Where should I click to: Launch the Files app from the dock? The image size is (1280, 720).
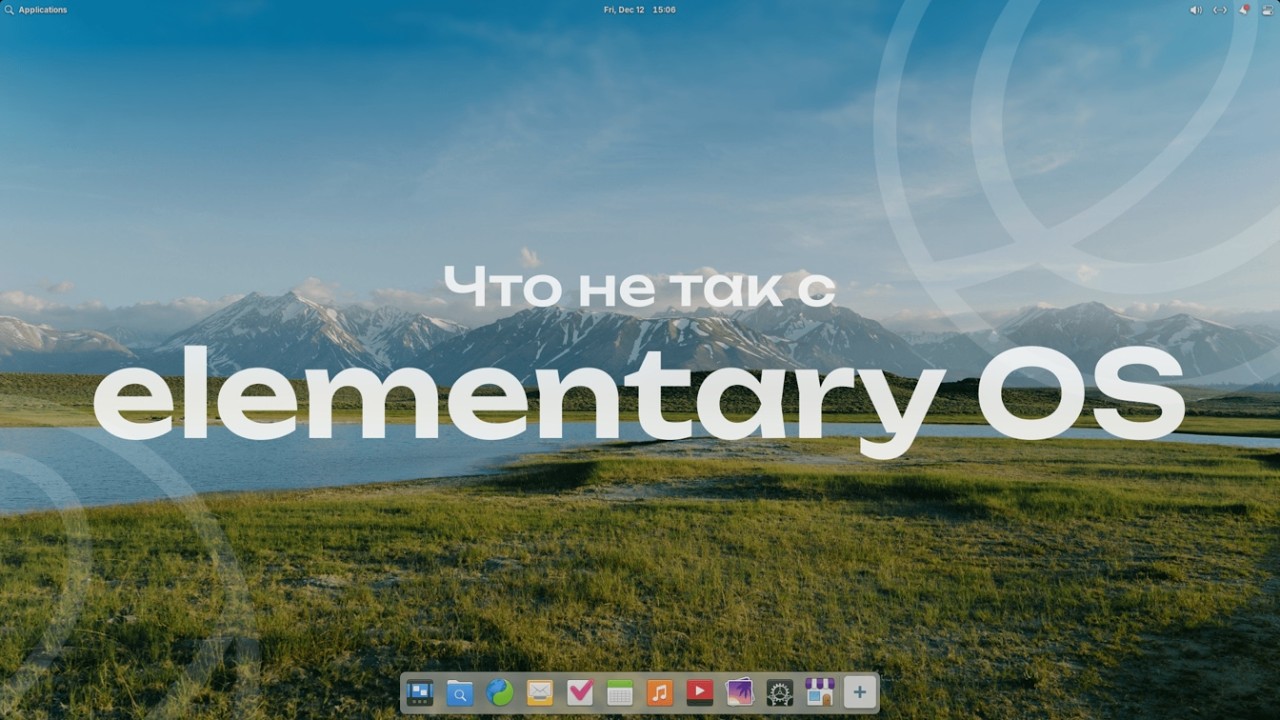pyautogui.click(x=460, y=692)
